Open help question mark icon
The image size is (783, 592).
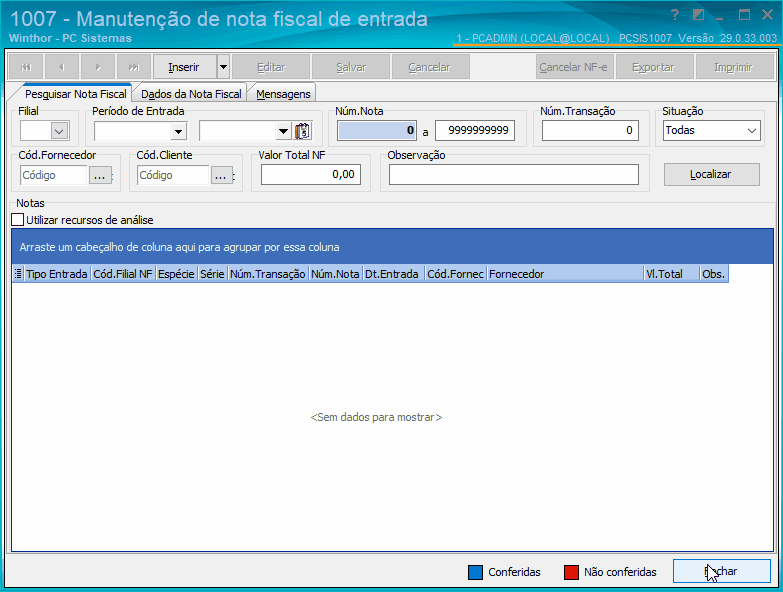coord(675,15)
